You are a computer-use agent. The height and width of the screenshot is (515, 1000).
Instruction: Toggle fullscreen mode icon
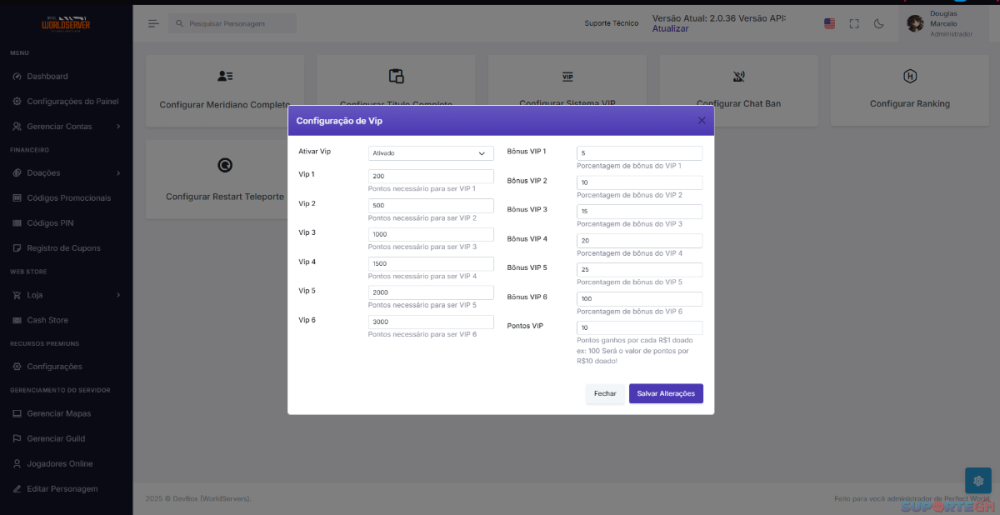854,23
